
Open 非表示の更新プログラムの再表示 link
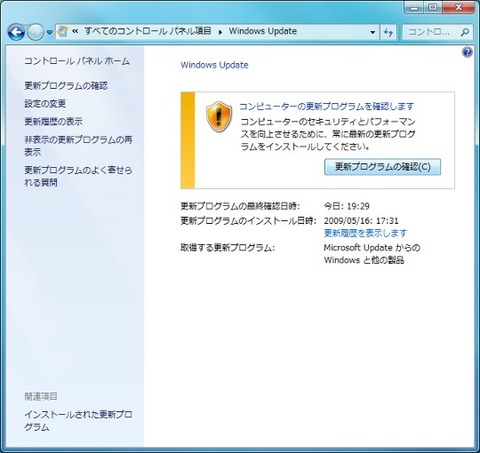click(78, 146)
